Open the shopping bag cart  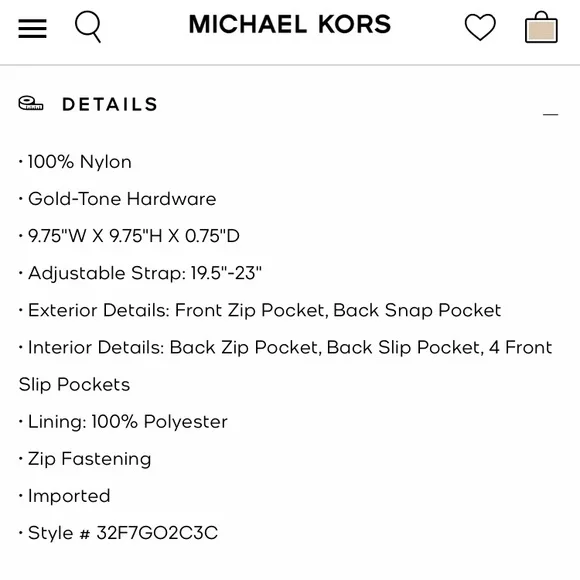click(x=542, y=27)
